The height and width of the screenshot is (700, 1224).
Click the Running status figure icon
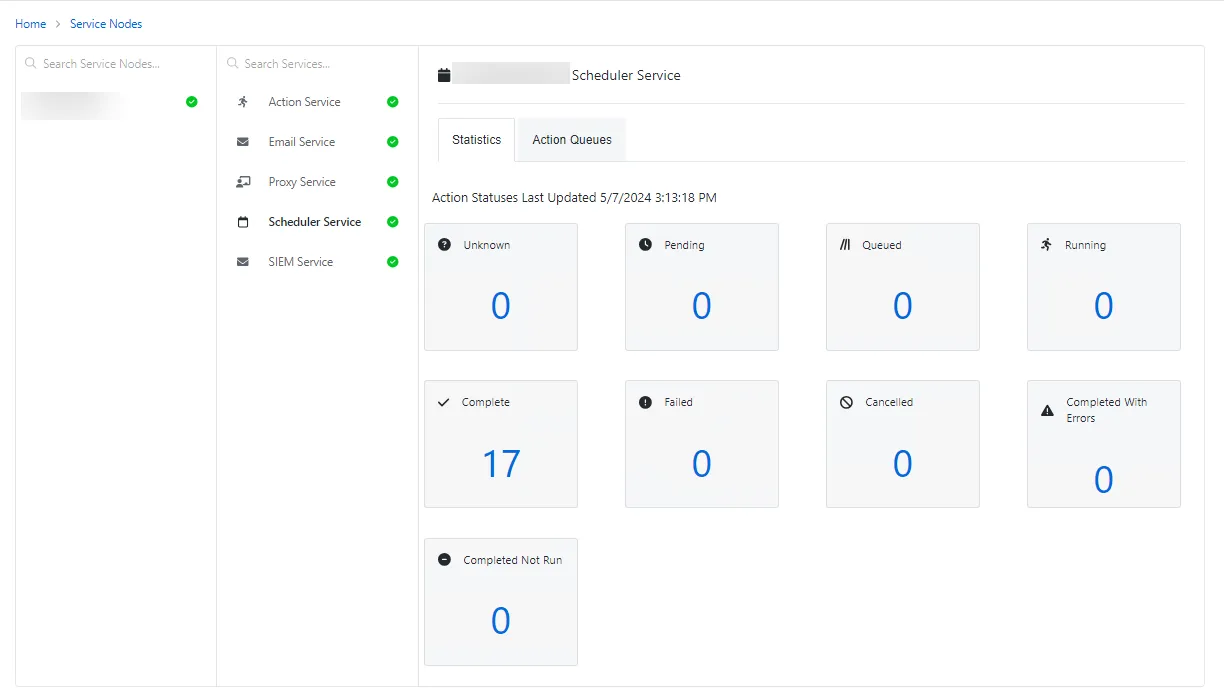[x=1046, y=244]
